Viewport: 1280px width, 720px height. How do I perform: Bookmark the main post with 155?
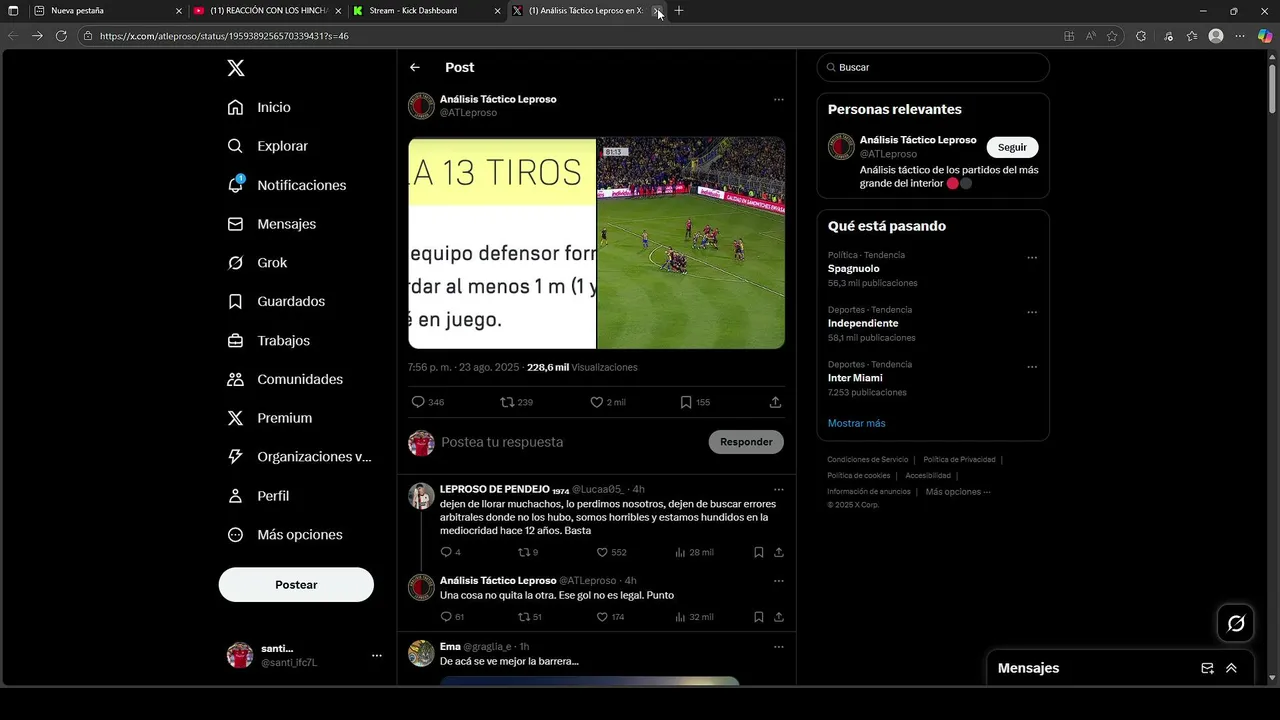[695, 402]
